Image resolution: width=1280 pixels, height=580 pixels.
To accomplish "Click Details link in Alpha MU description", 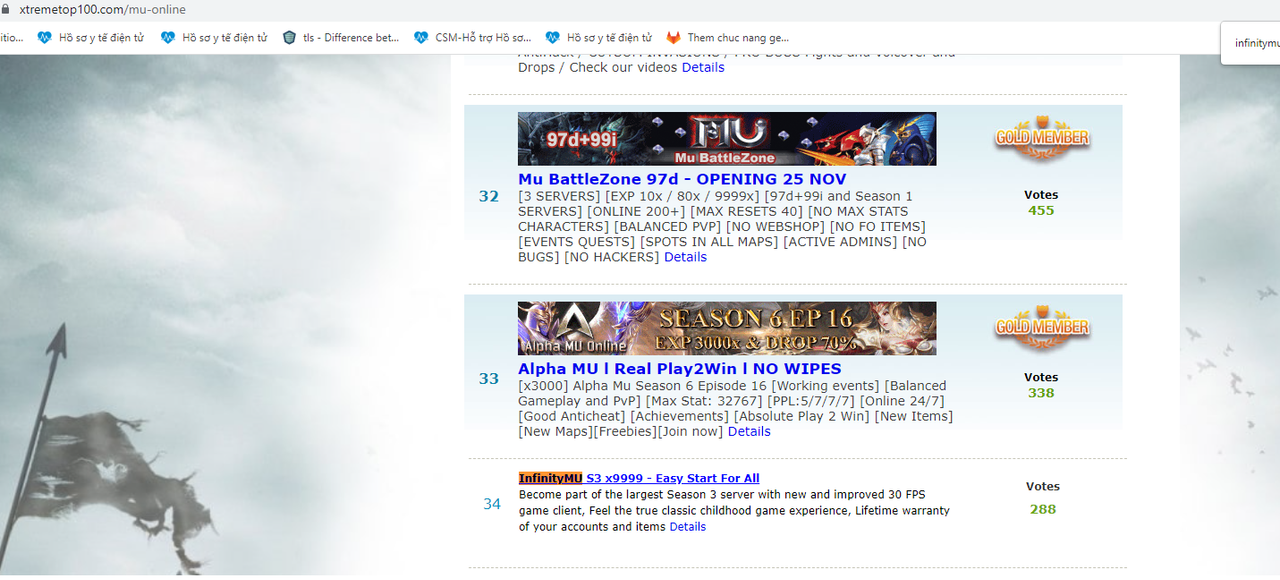I will (x=749, y=432).
